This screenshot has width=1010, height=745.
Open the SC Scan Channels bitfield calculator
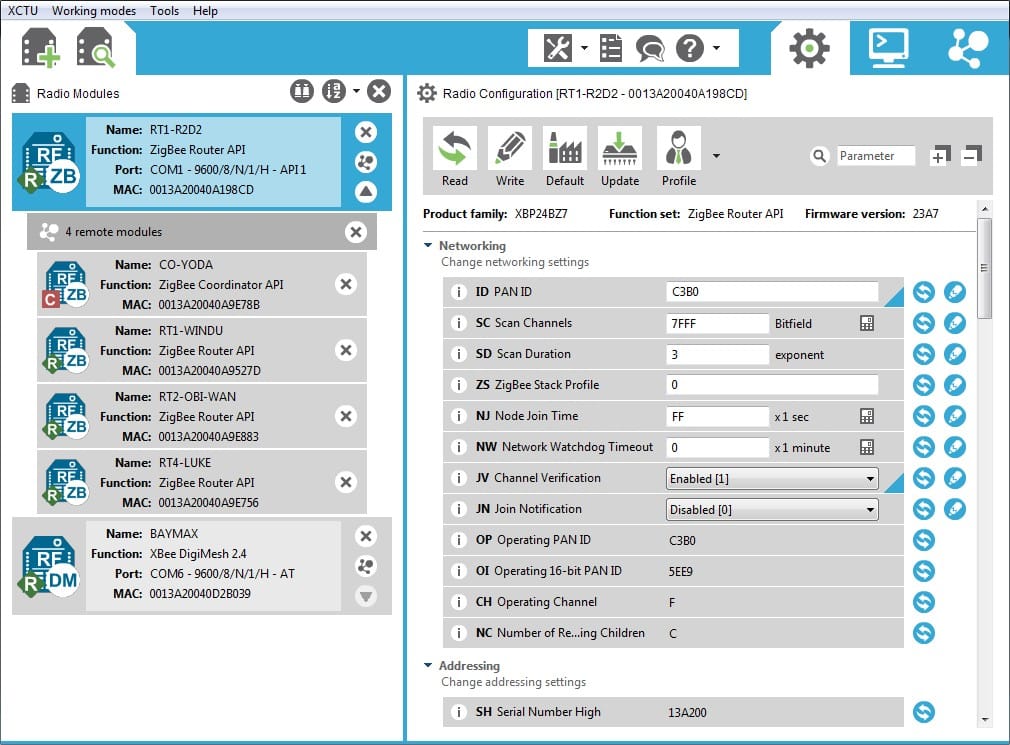click(x=867, y=323)
